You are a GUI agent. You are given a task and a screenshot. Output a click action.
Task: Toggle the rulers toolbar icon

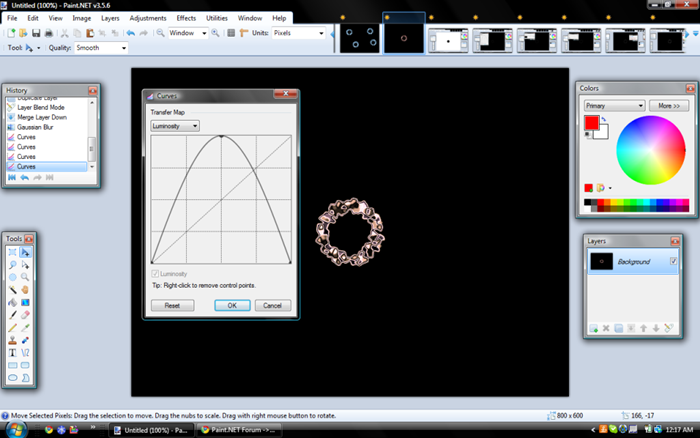244,33
